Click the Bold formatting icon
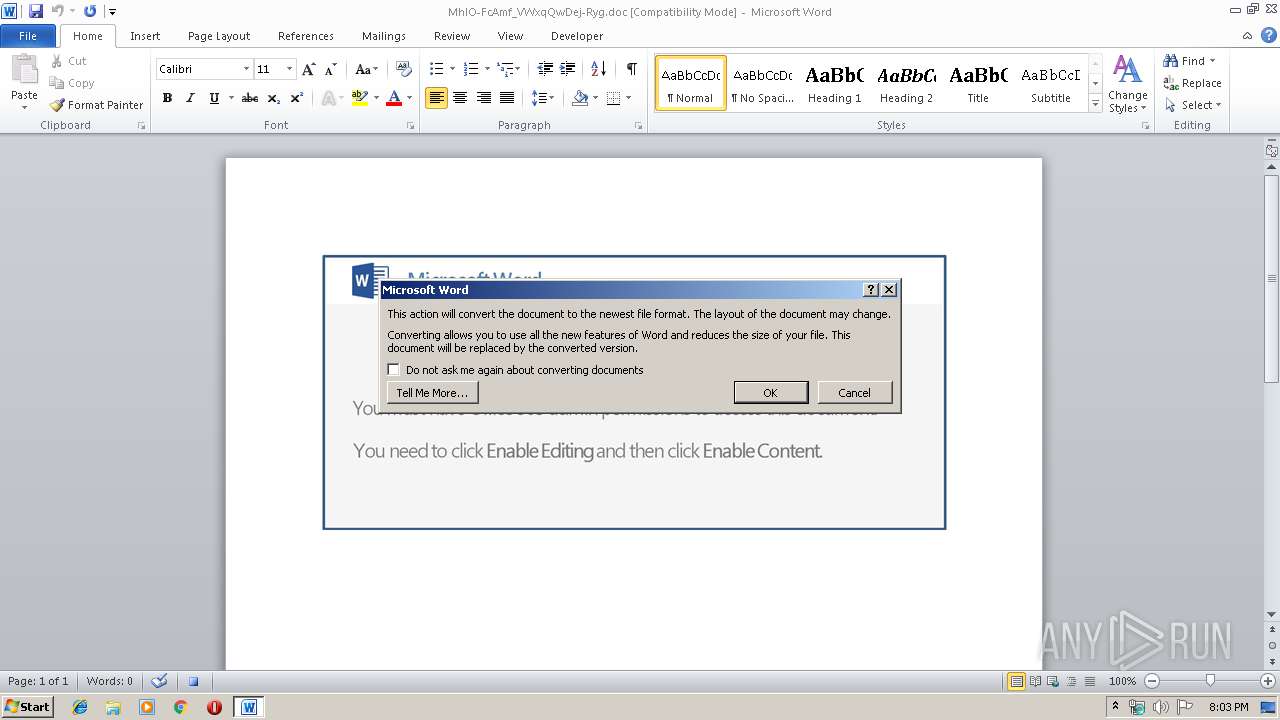 [167, 98]
